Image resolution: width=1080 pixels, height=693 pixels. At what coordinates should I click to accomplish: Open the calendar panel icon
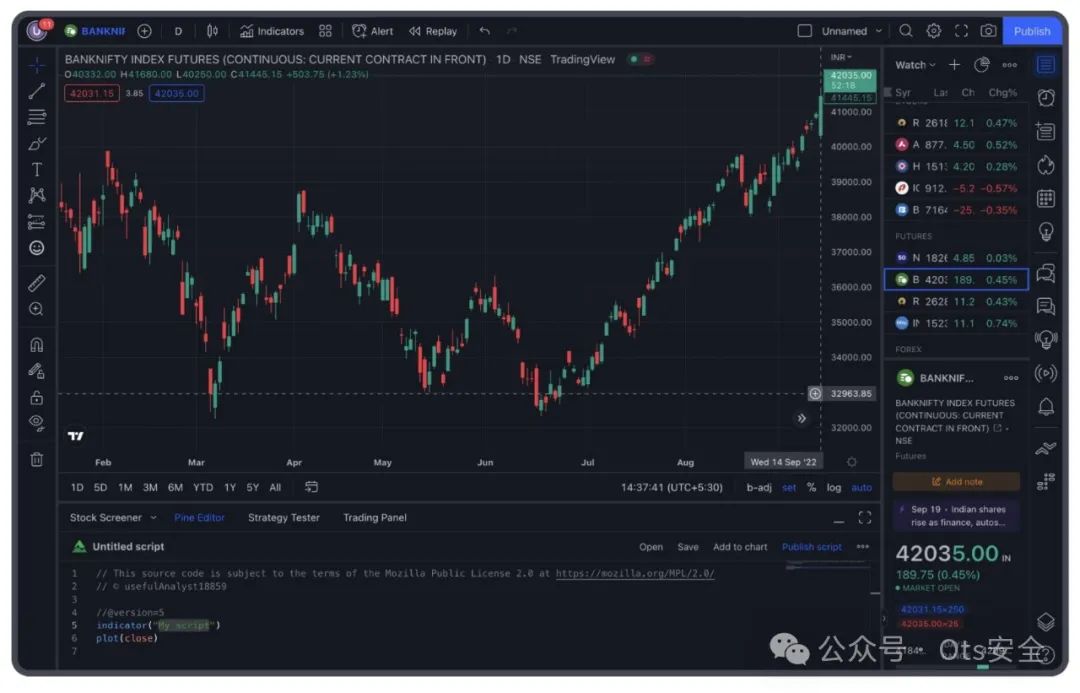coord(1046,199)
